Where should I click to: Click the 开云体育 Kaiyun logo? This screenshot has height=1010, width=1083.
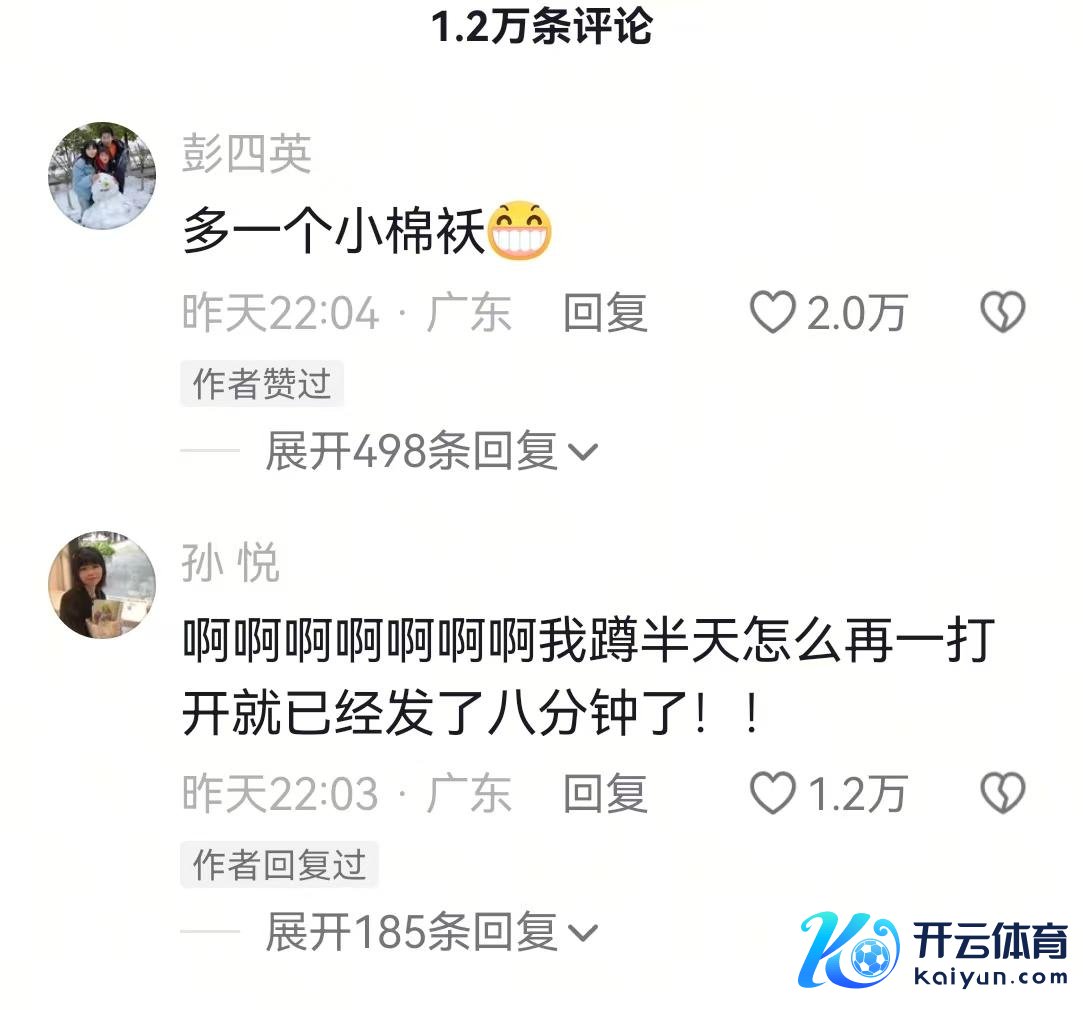pyautogui.click(x=933, y=949)
